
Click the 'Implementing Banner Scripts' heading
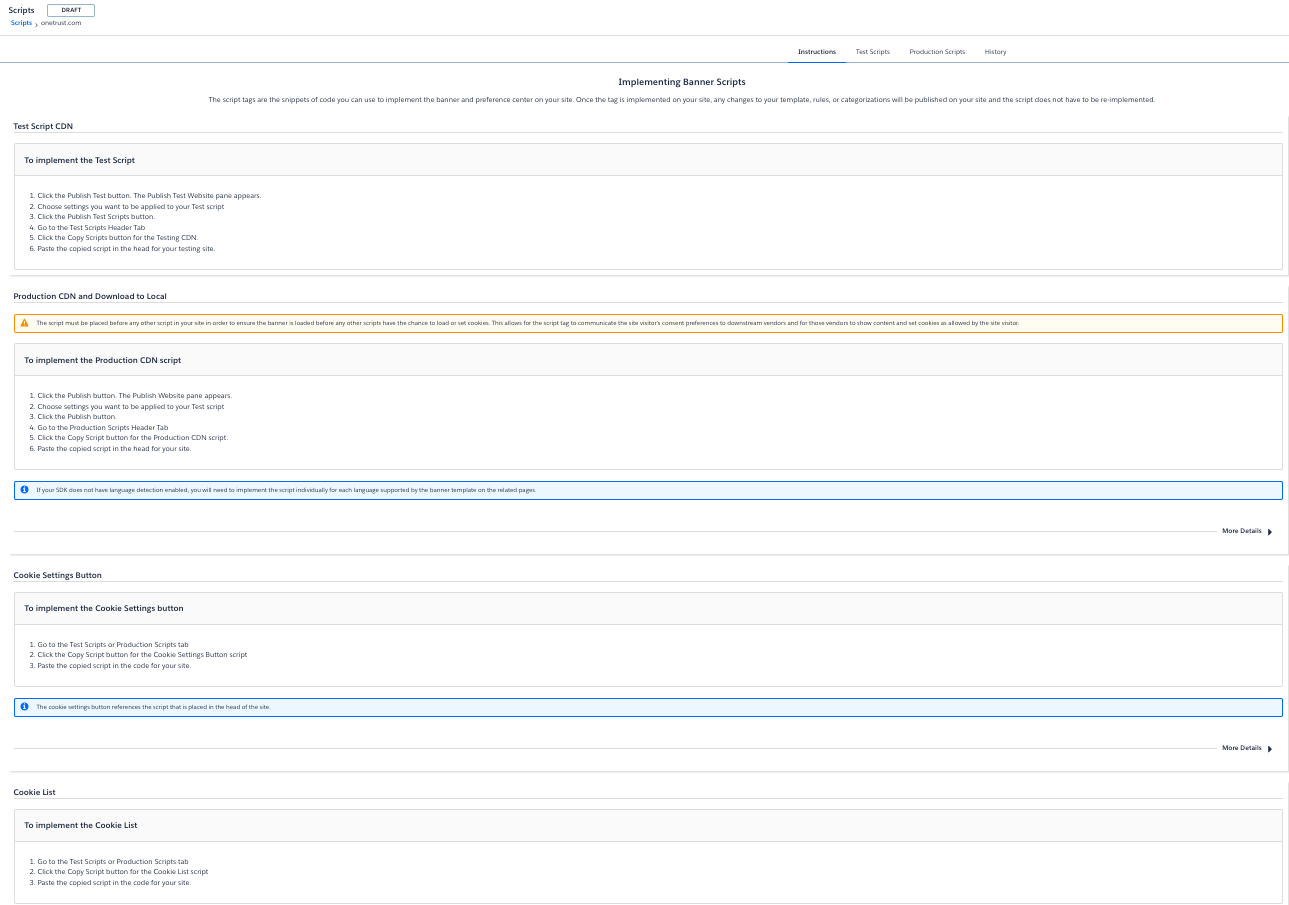click(x=681, y=82)
